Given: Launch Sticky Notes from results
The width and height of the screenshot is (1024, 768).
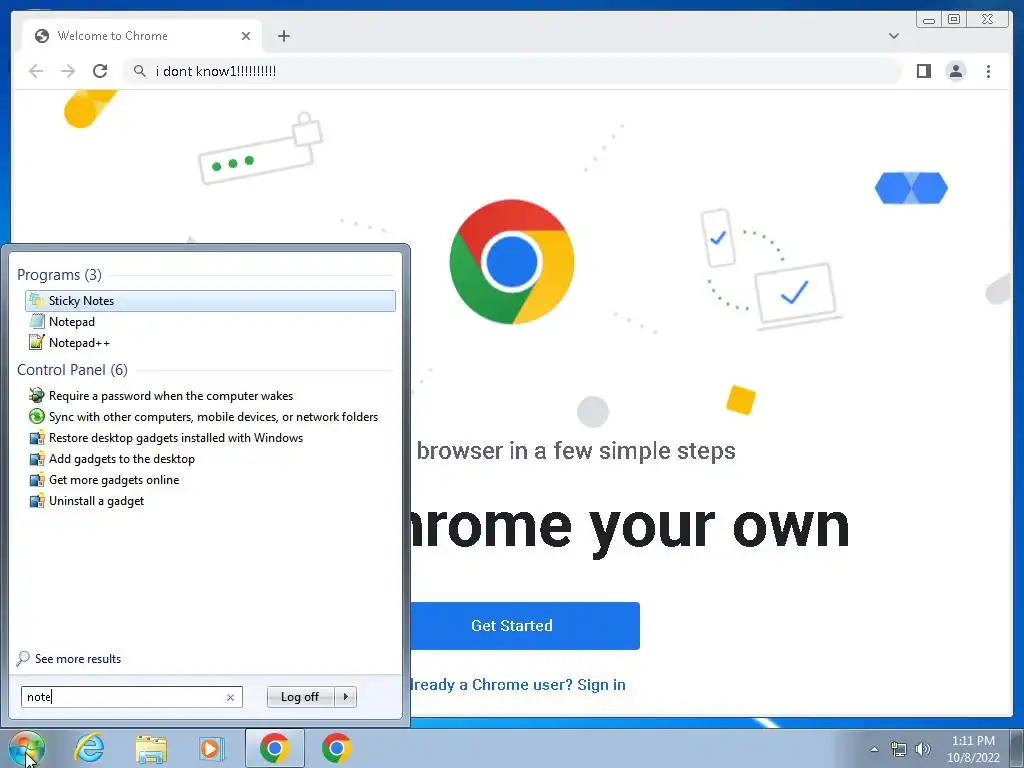Looking at the screenshot, I should 210,300.
